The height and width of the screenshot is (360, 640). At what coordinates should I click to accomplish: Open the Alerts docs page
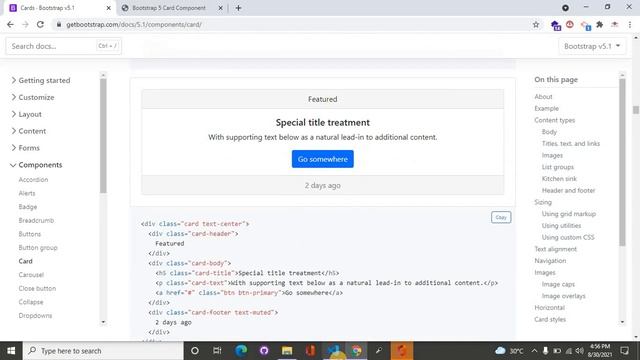[27, 193]
